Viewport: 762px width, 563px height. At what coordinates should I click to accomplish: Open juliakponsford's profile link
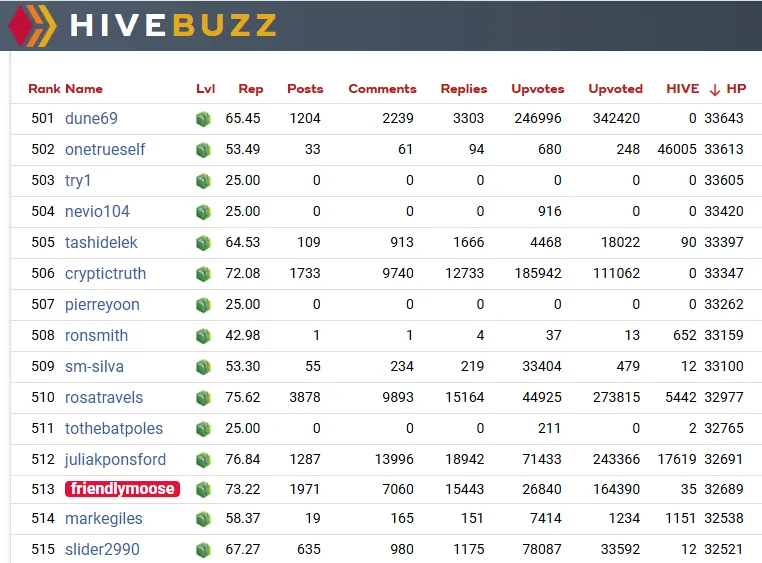click(x=115, y=460)
